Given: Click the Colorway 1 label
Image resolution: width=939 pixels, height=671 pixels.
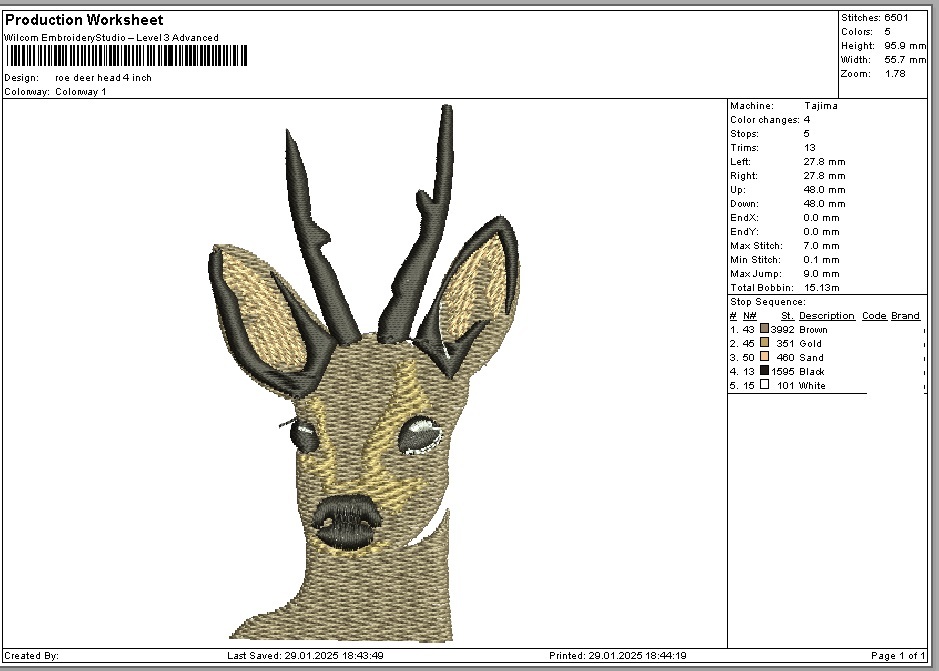Looking at the screenshot, I should [80, 92].
